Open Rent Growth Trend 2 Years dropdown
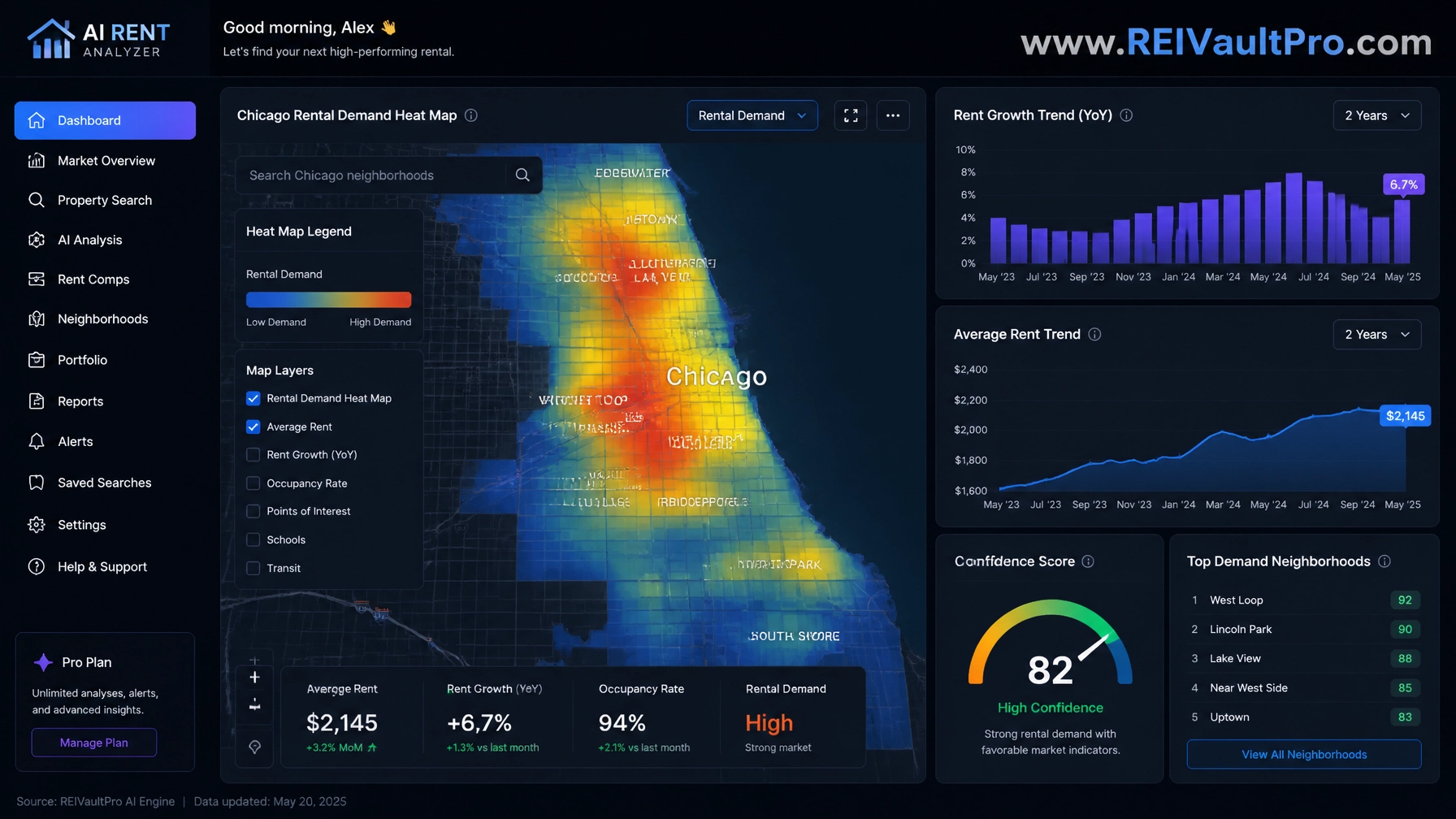The height and width of the screenshot is (819, 1456). (1377, 115)
